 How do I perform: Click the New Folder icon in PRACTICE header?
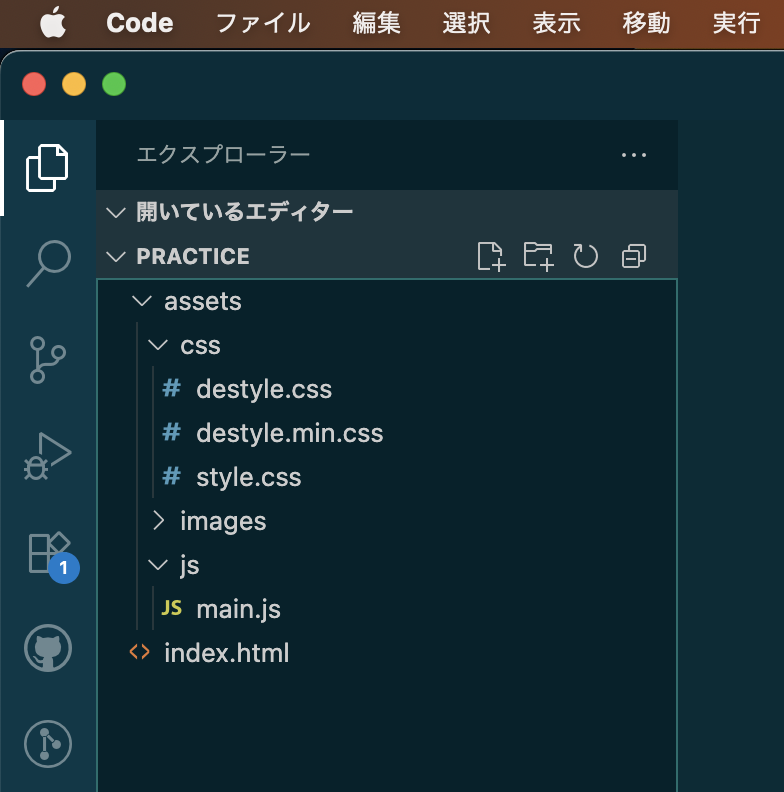[538, 257]
